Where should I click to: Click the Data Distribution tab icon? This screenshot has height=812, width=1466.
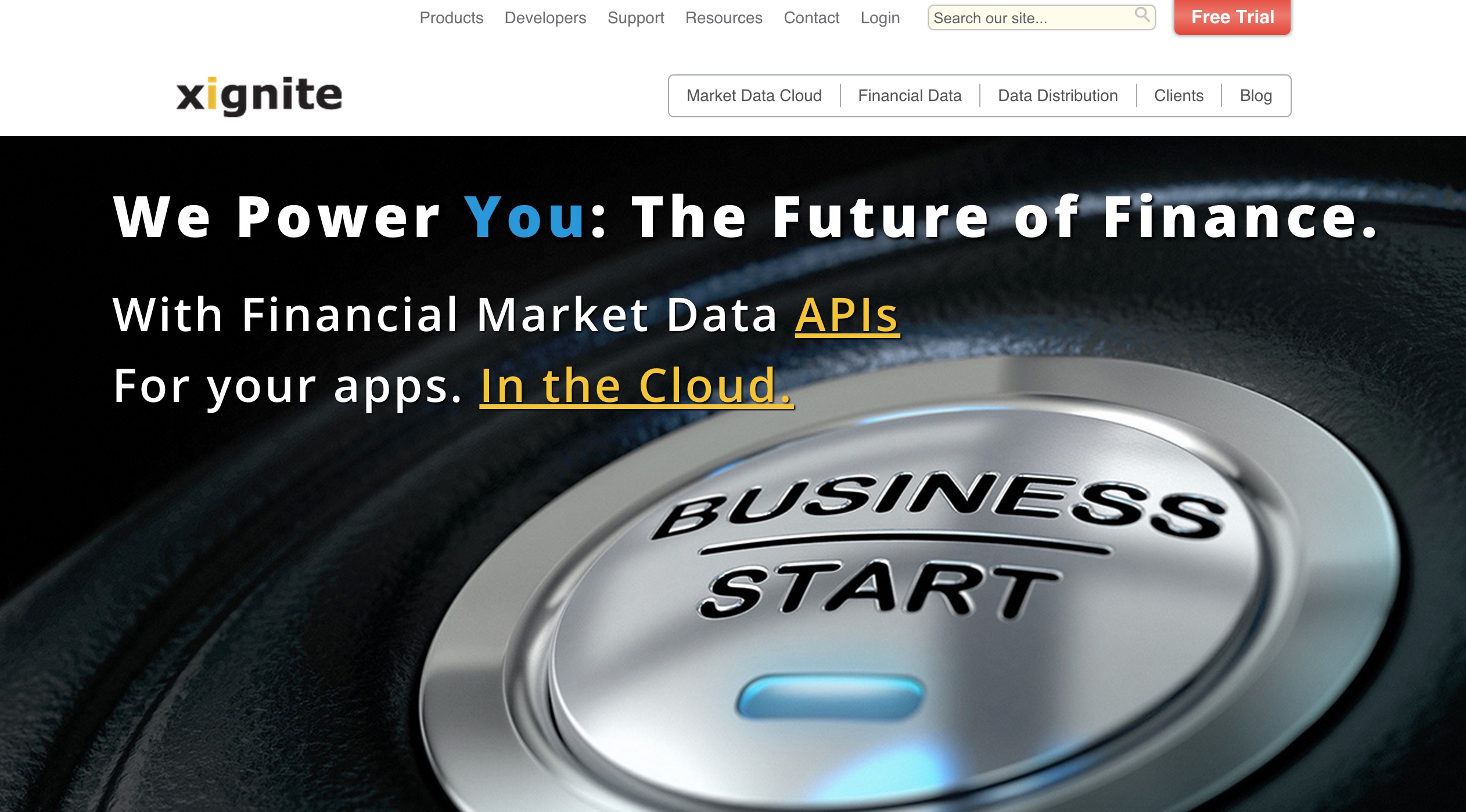pos(1057,95)
